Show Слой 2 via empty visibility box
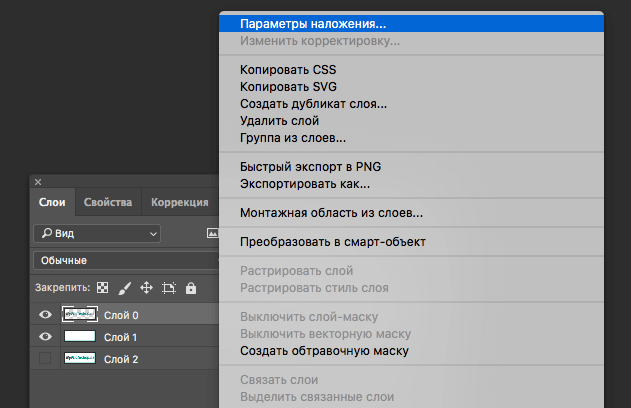 (x=45, y=358)
